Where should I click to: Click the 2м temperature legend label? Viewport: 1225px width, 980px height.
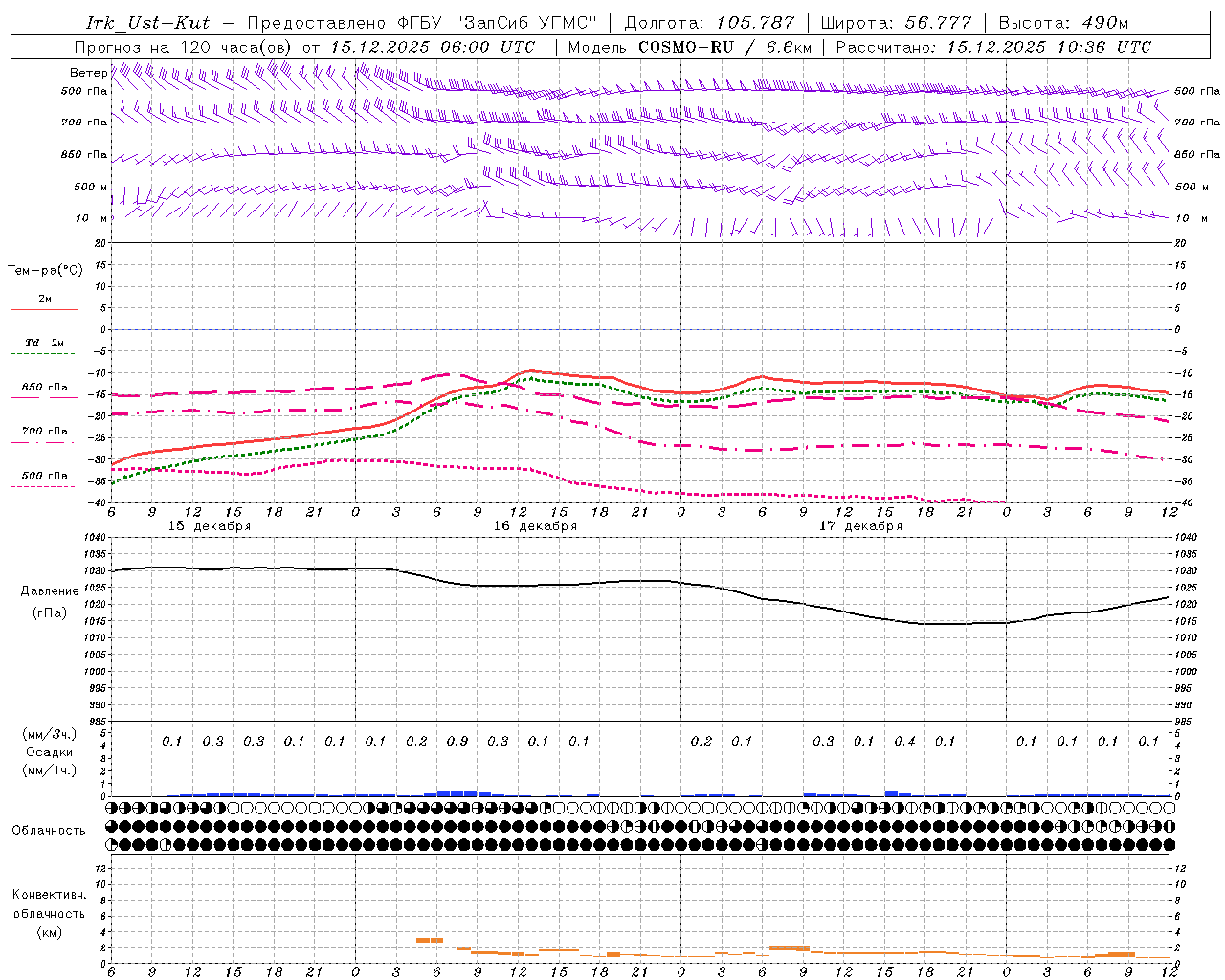click(45, 300)
